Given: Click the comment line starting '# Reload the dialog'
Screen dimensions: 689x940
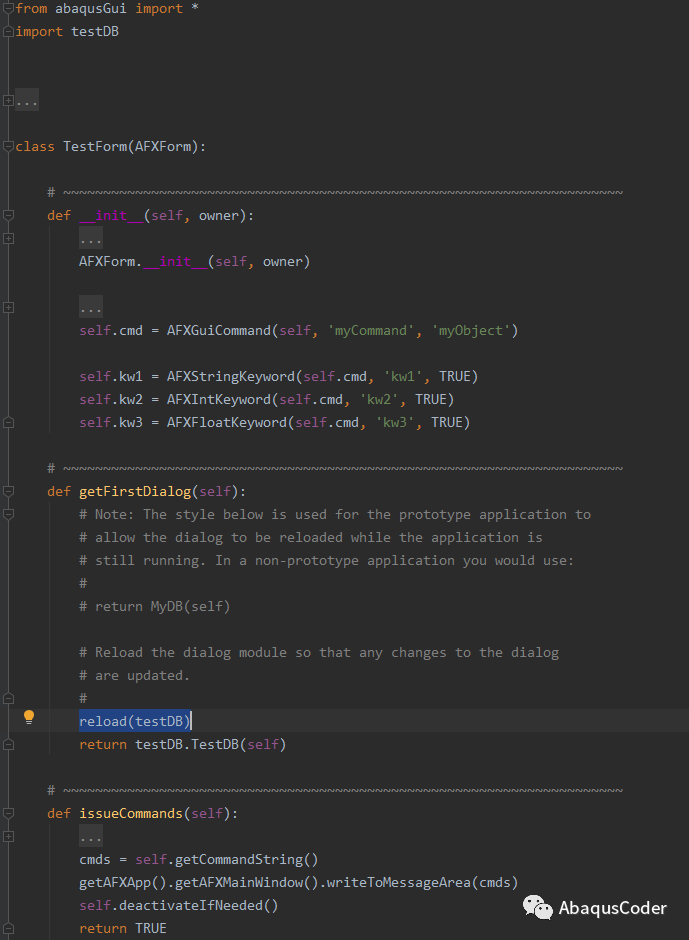Looking at the screenshot, I should tap(319, 652).
